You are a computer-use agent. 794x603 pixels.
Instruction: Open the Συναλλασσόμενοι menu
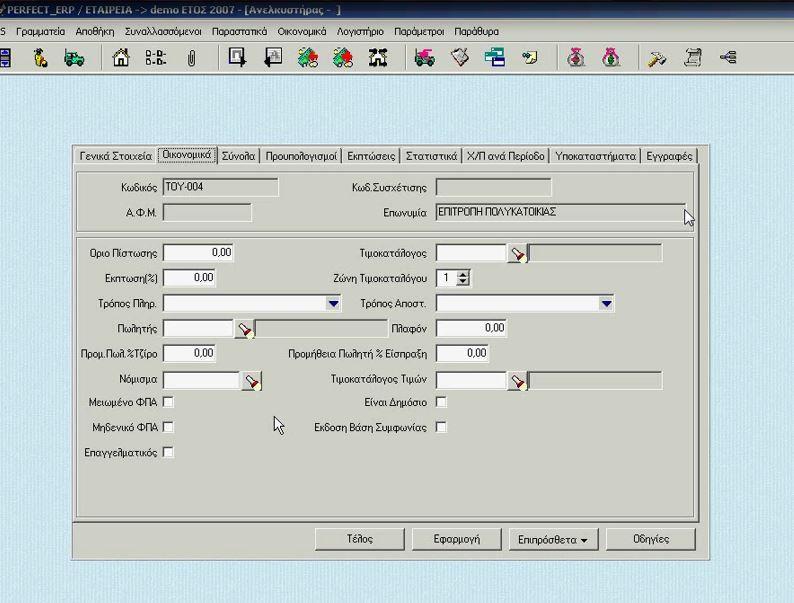tap(163, 31)
